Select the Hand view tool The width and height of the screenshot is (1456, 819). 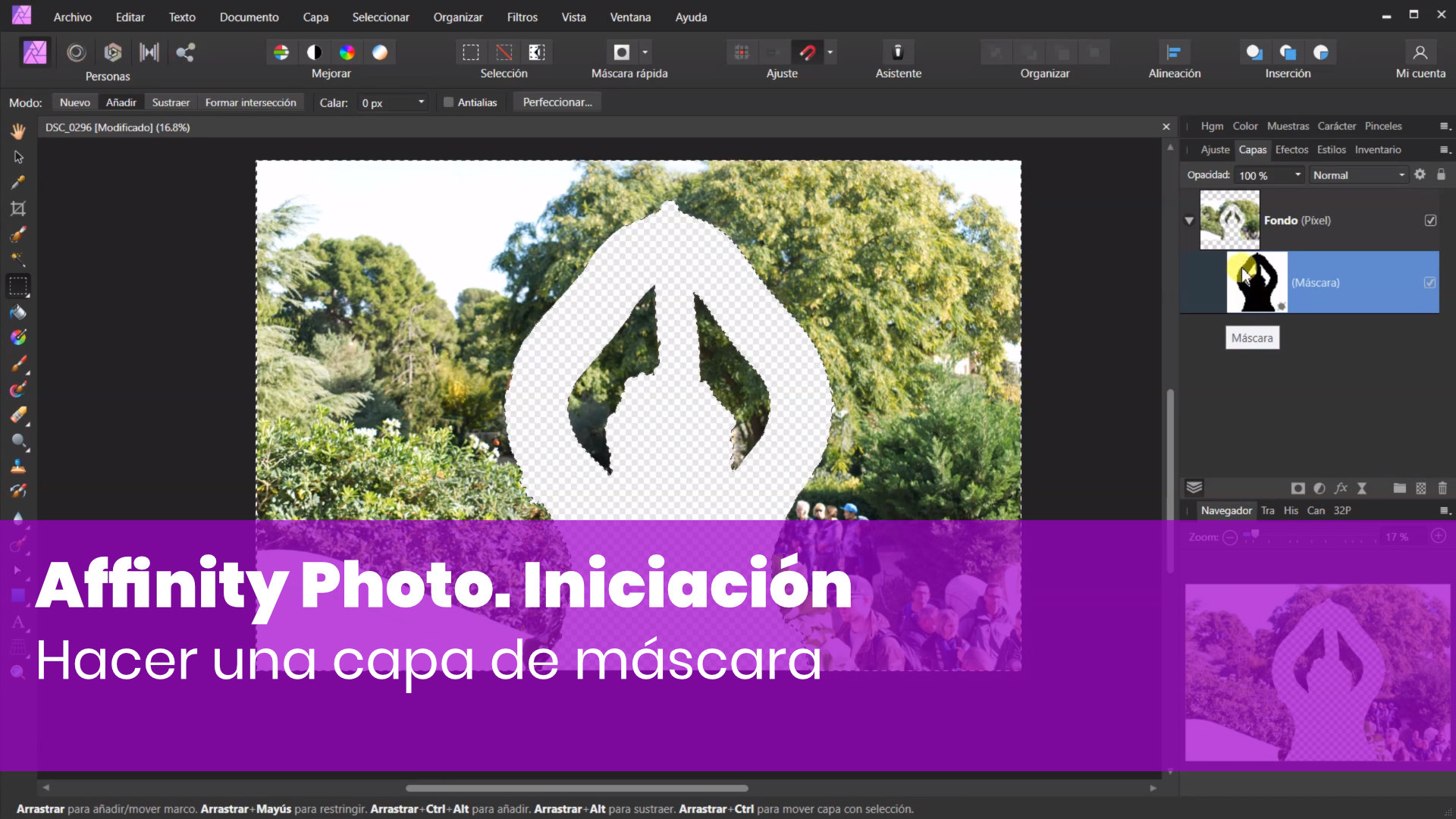pyautogui.click(x=18, y=131)
